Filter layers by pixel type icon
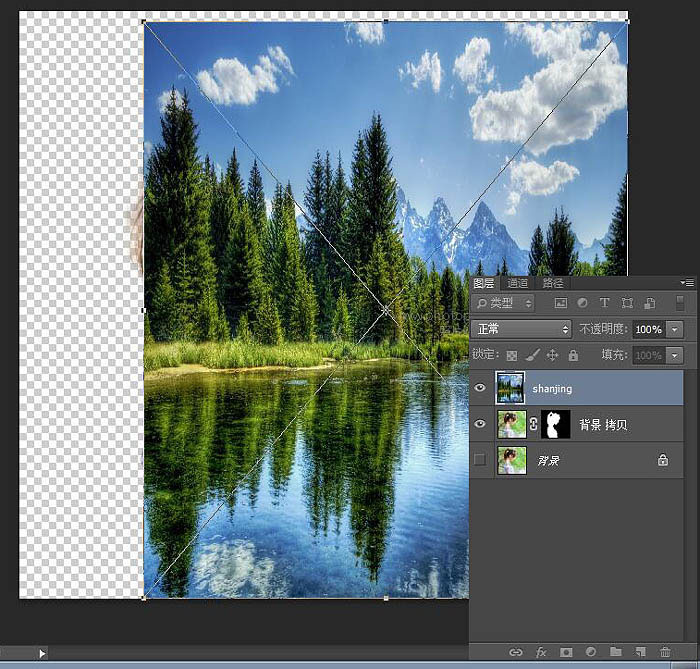Viewport: 700px width, 669px height. click(x=561, y=303)
